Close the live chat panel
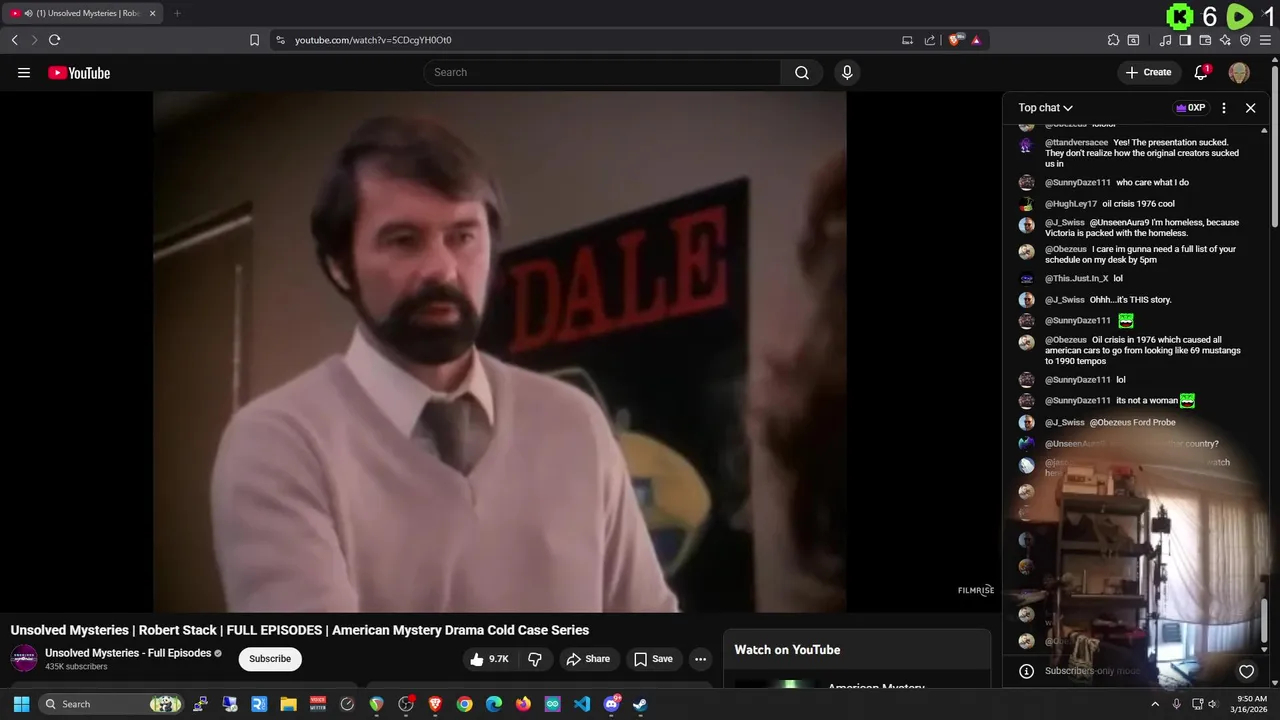 pos(1250,107)
